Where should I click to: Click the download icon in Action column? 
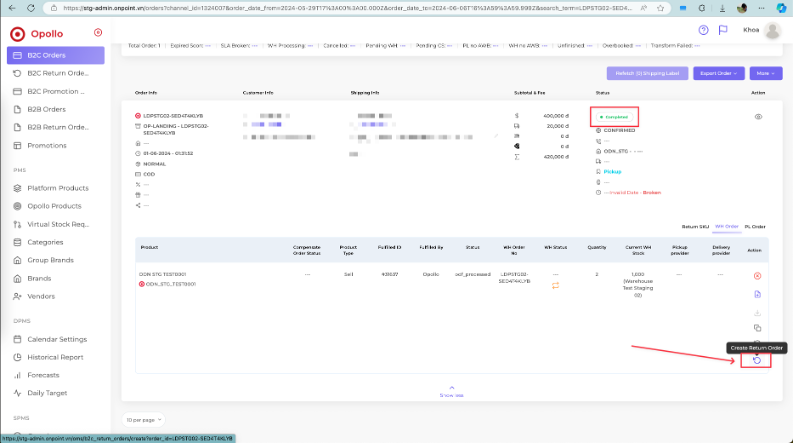point(758,313)
